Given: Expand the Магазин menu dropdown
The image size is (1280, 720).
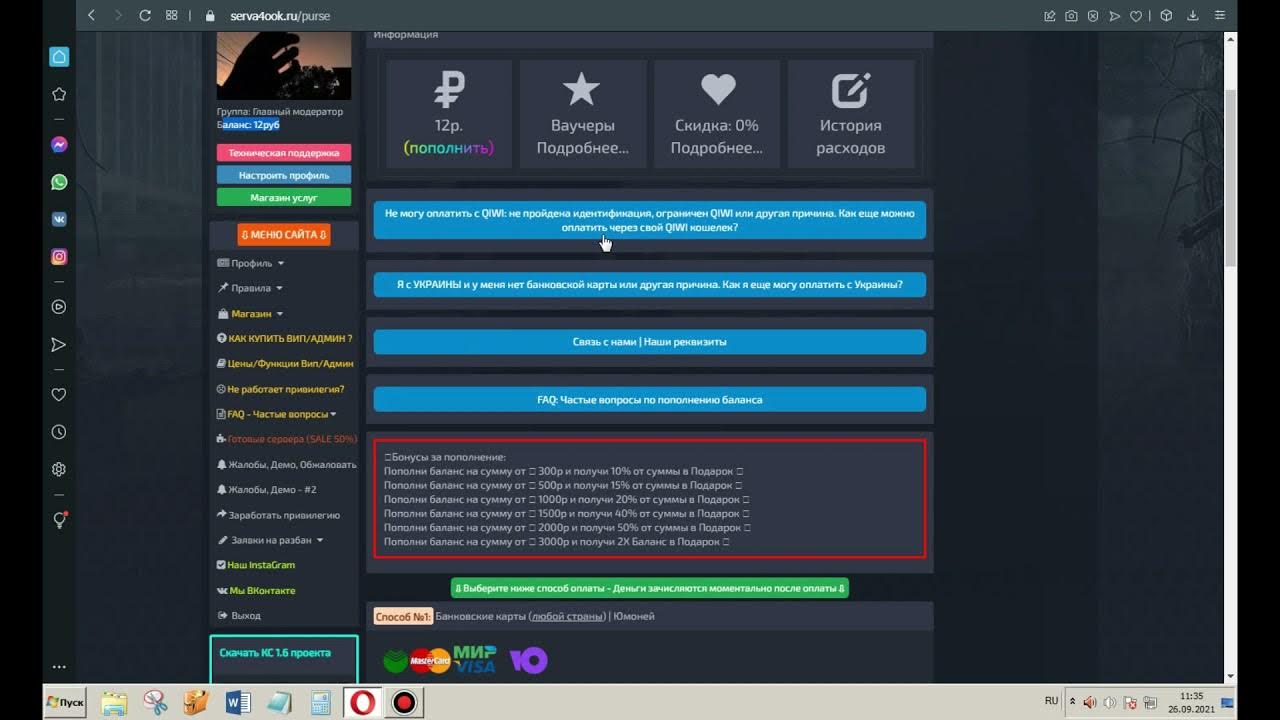Looking at the screenshot, I should (252, 313).
